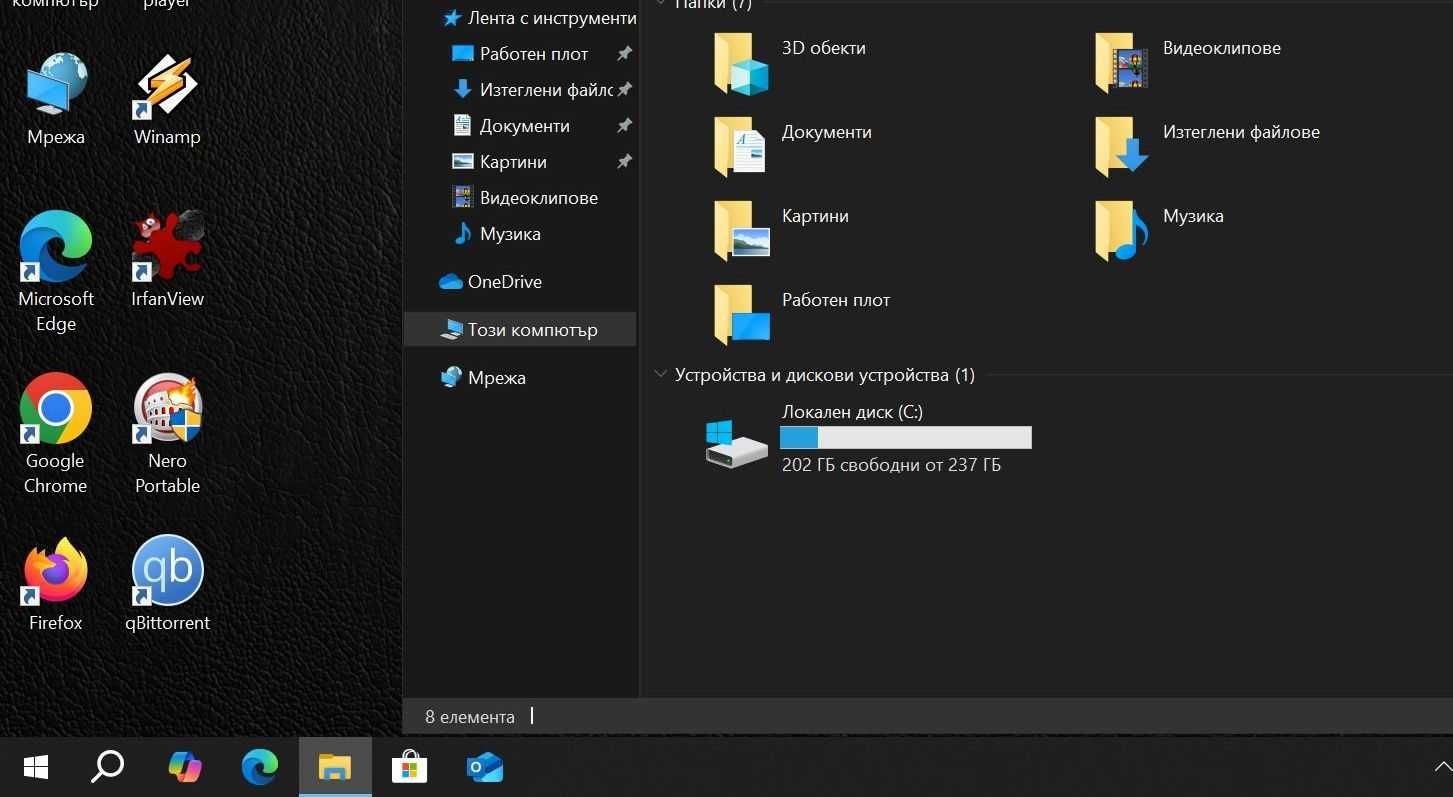Open the Видеоклипове folder in main pane
The image size is (1453, 797).
point(1188,62)
